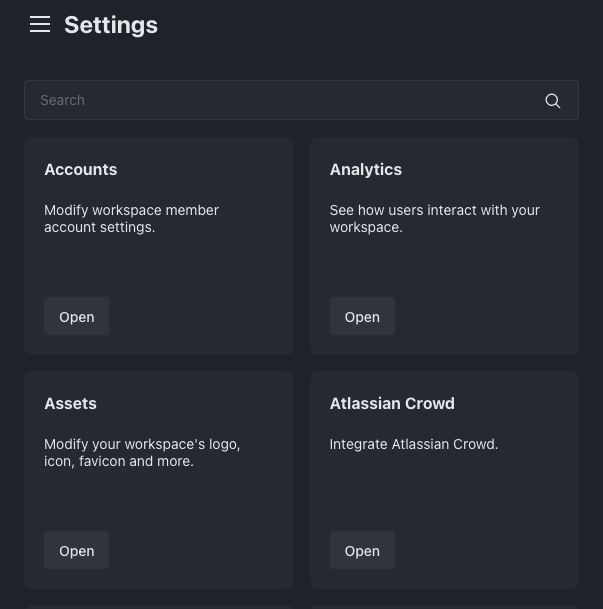Click empty space right of Atlassian Crowd Open button
The width and height of the screenshot is (603, 609).
pos(485,551)
